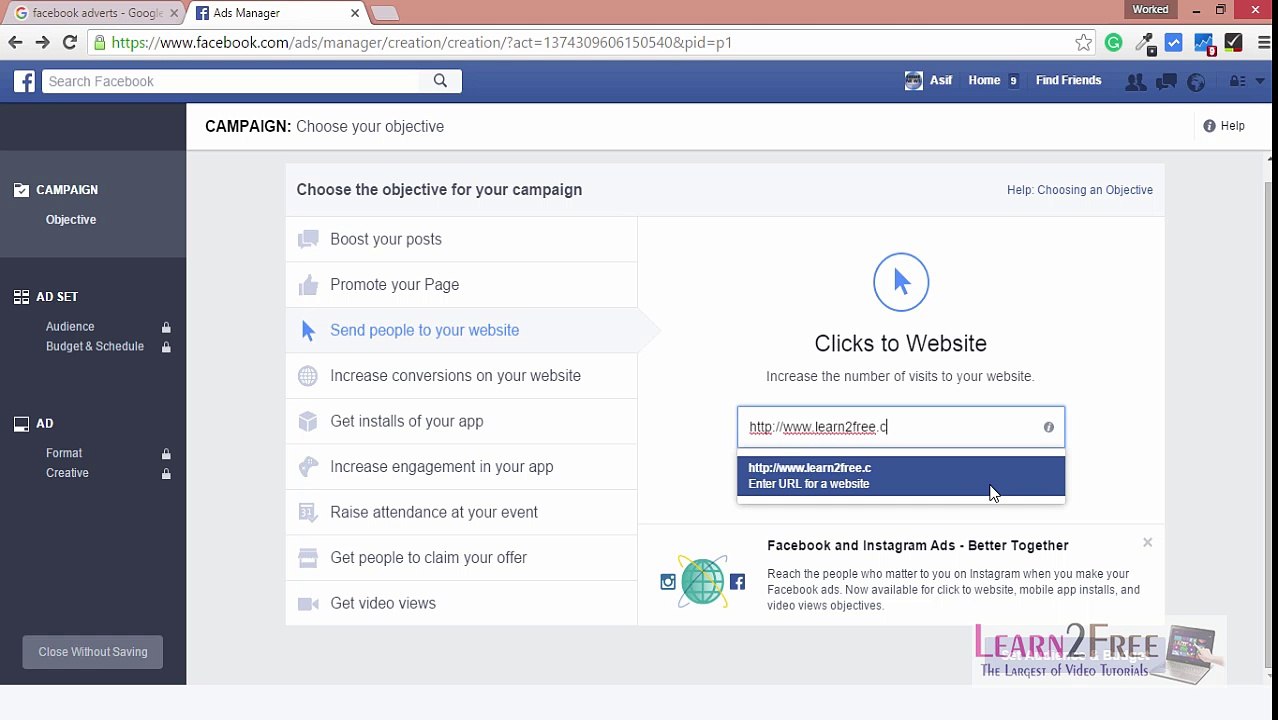Select Raise attendance at your event
This screenshot has width=1278, height=720.
click(x=461, y=512)
